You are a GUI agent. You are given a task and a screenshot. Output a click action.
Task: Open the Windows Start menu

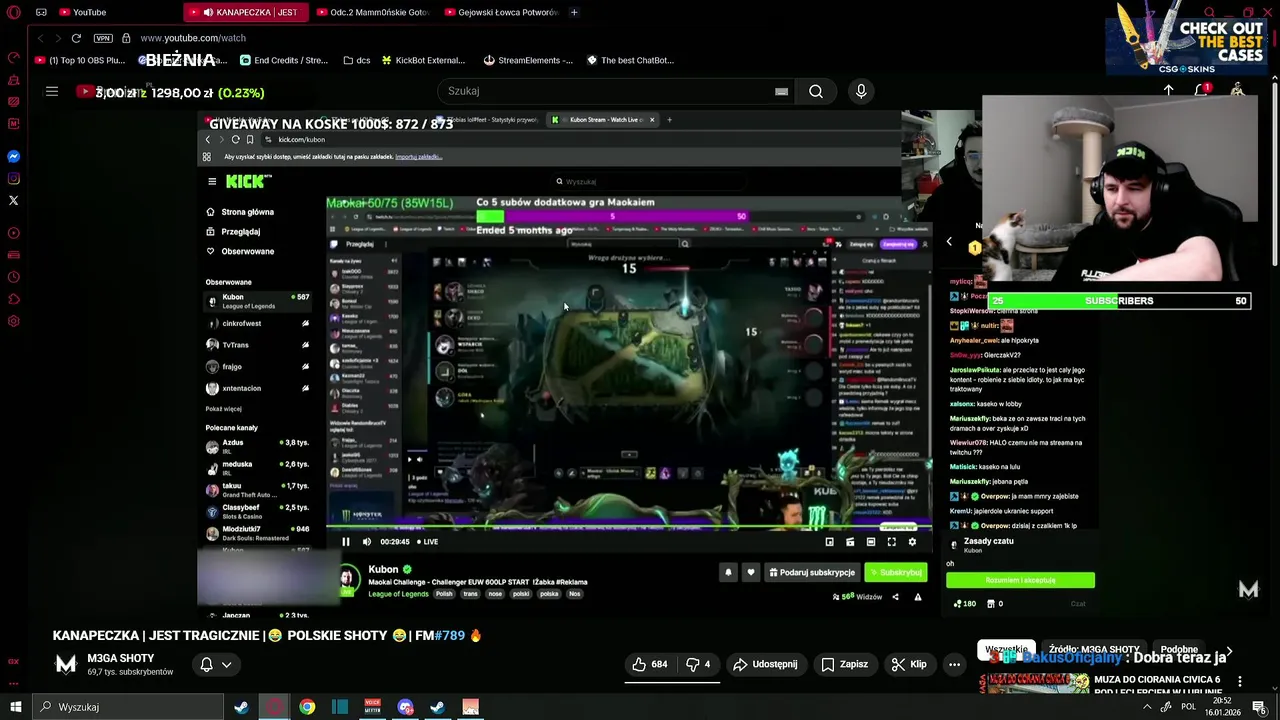click(15, 707)
